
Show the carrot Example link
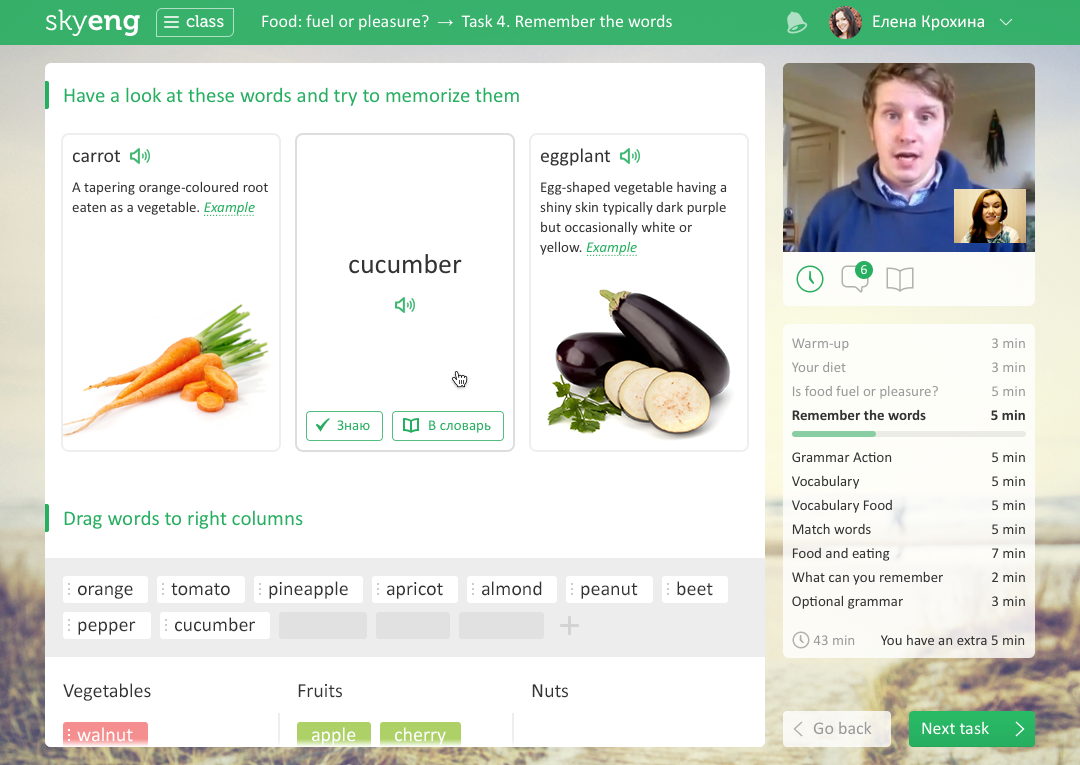[x=229, y=207]
